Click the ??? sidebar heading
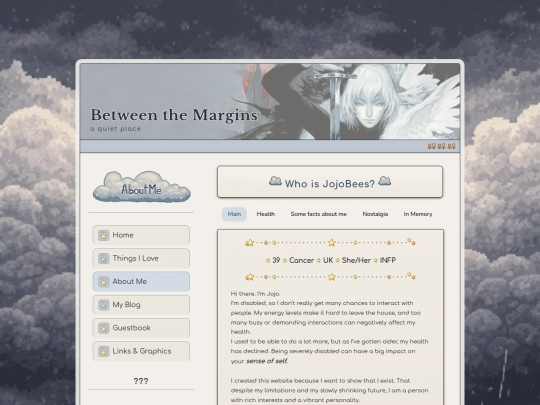 (141, 381)
